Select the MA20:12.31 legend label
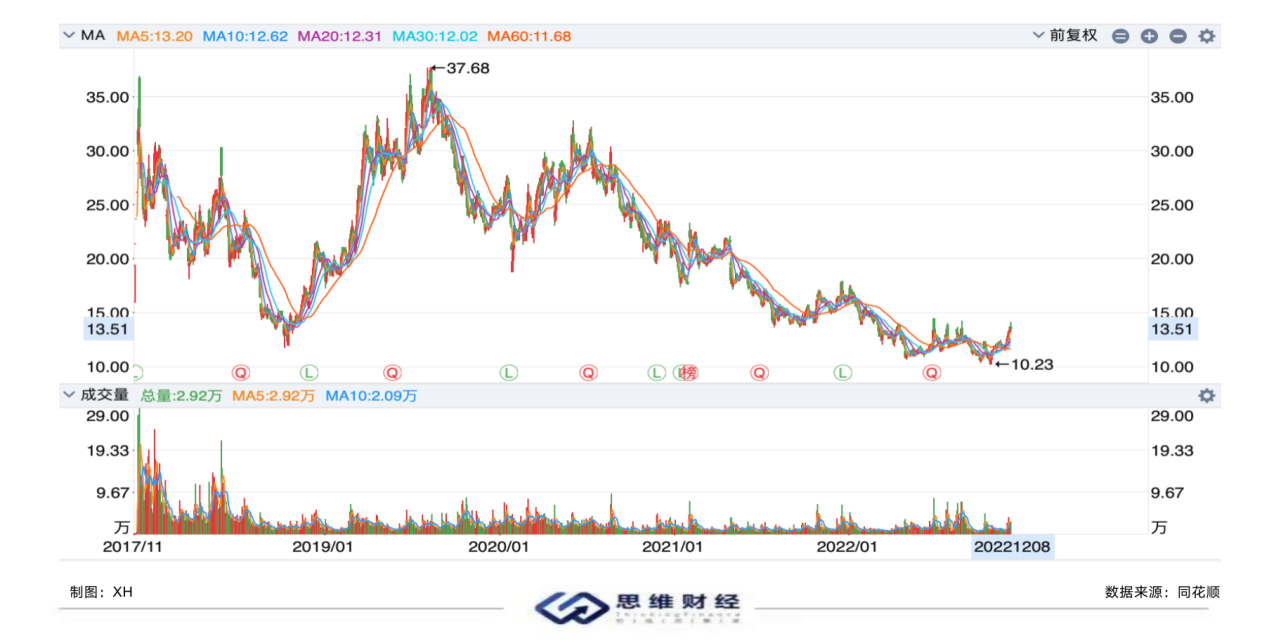 click(340, 36)
